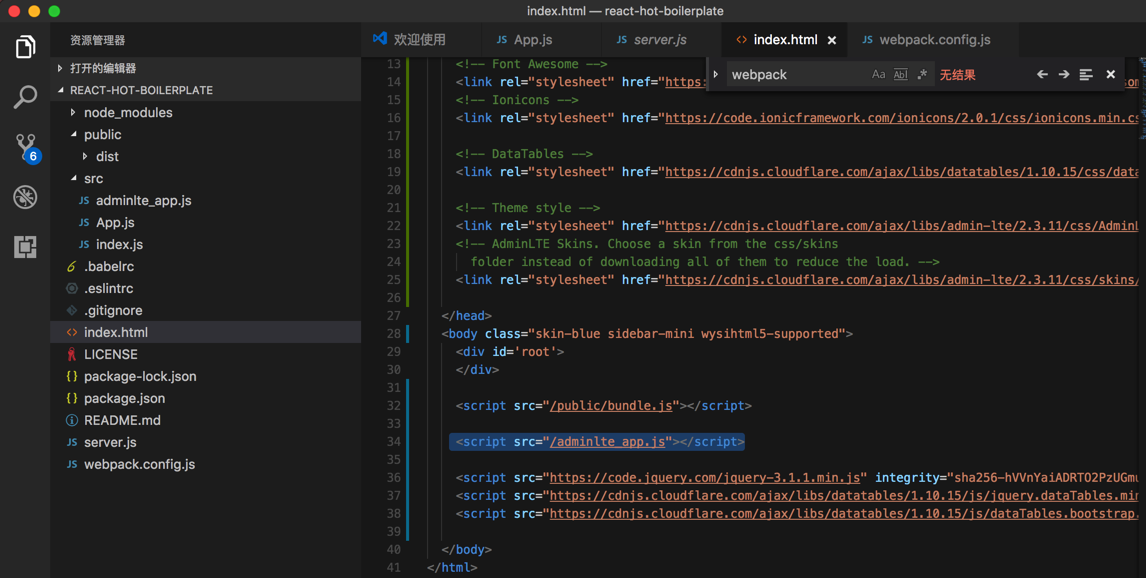1146x578 pixels.
Task: Expand the node_modules folder
Action: pyautogui.click(x=127, y=113)
